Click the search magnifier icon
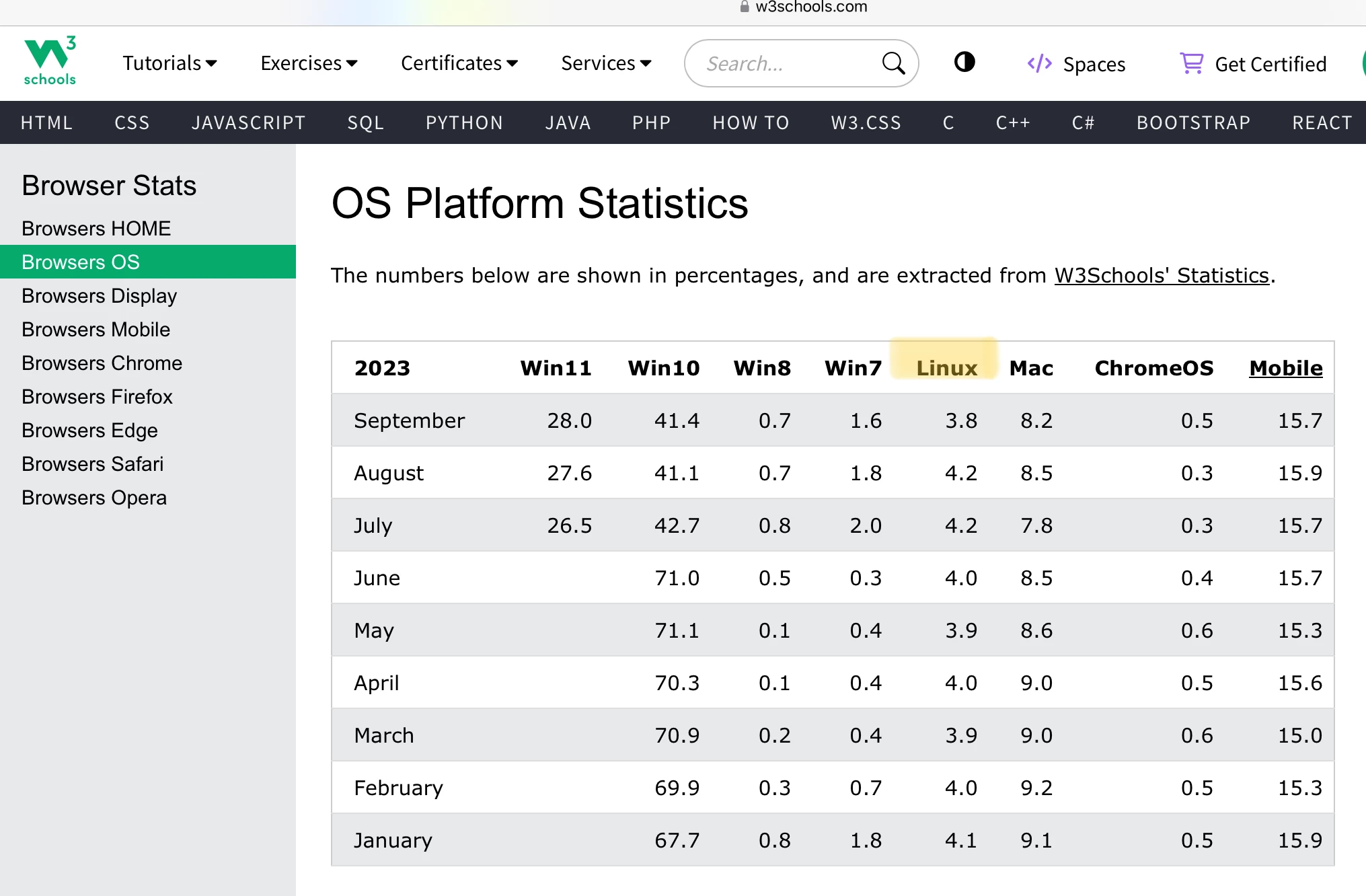Screen dimensions: 1366x896 coord(893,63)
